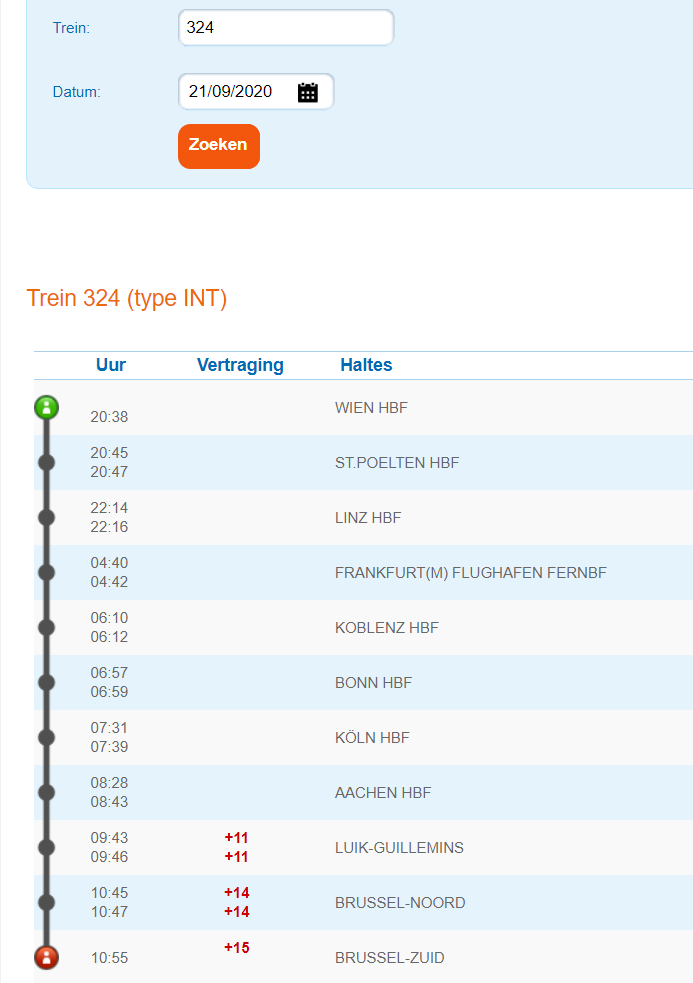
Task: Click the red arrival icon at Brussel-Zuid
Action: (x=46, y=957)
